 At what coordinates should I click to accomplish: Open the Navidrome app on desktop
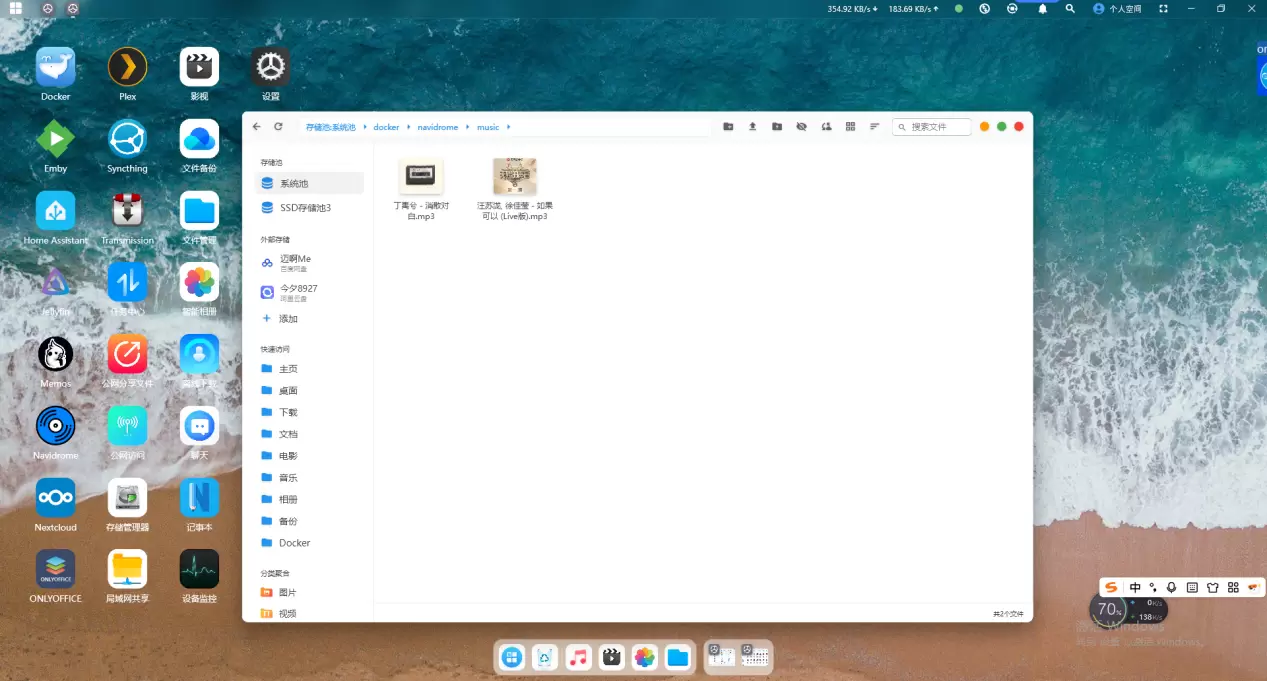(55, 427)
